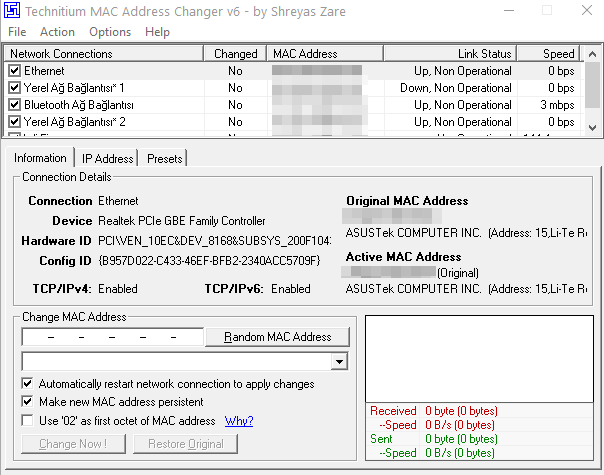
Task: Sort by the MAC Address column header
Action: (x=304, y=53)
